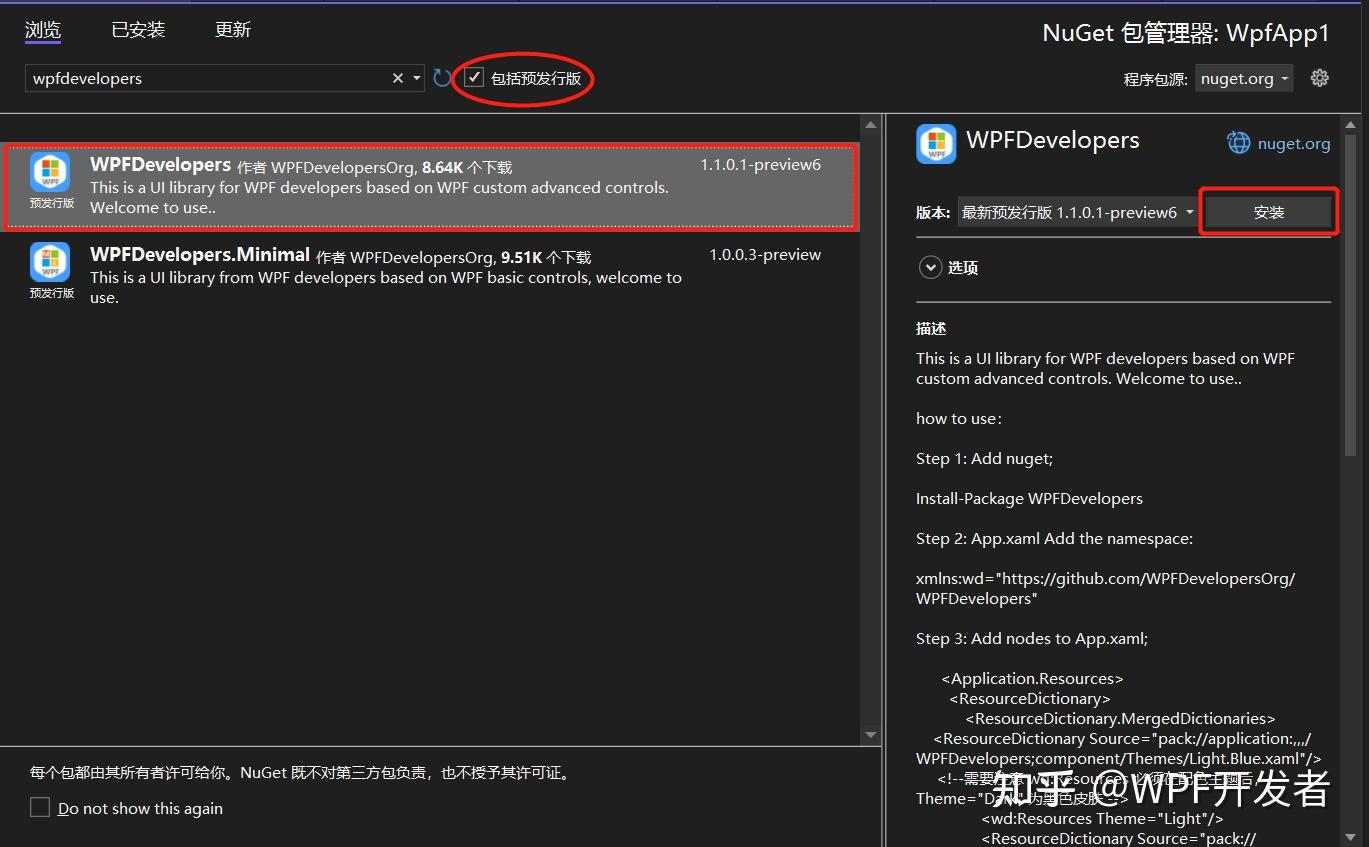The height and width of the screenshot is (847, 1369).
Task: Click the WPFDevelopers.Minimal package icon
Action: [50, 262]
